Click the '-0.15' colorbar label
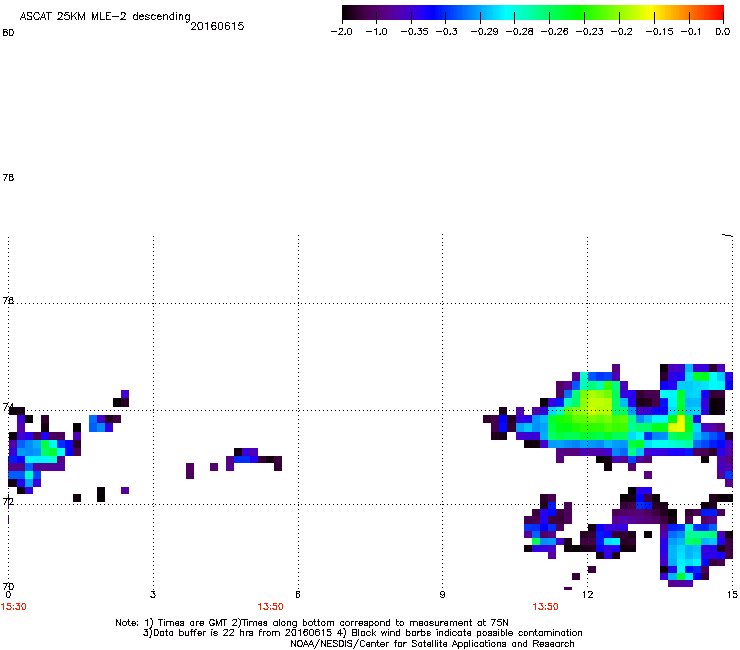 tap(659, 32)
